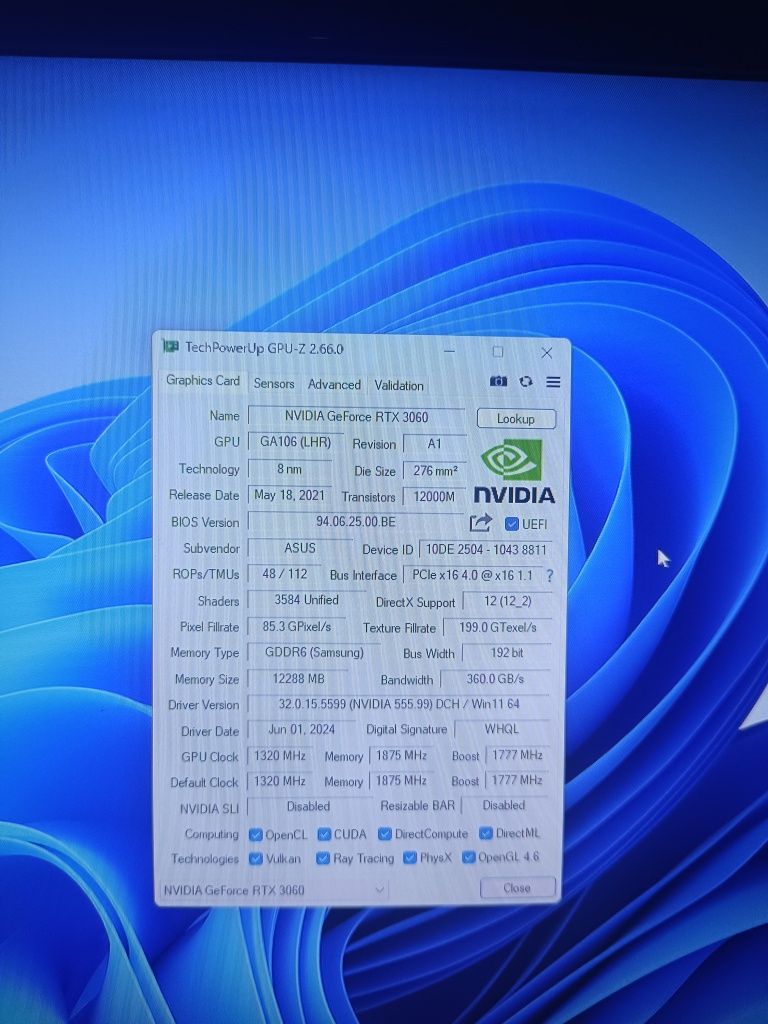Switch to the Advanced tab
The height and width of the screenshot is (1024, 768).
coord(334,385)
